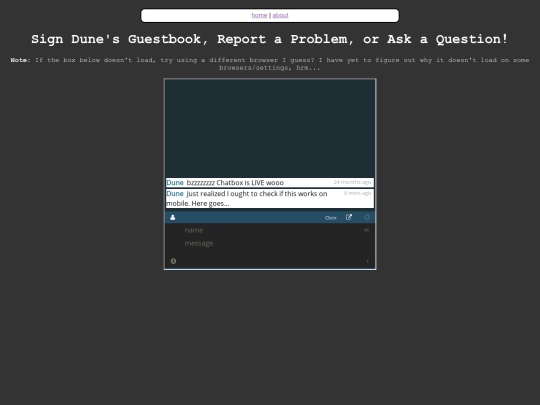Focus the name input field
The image size is (540, 405).
(x=270, y=230)
